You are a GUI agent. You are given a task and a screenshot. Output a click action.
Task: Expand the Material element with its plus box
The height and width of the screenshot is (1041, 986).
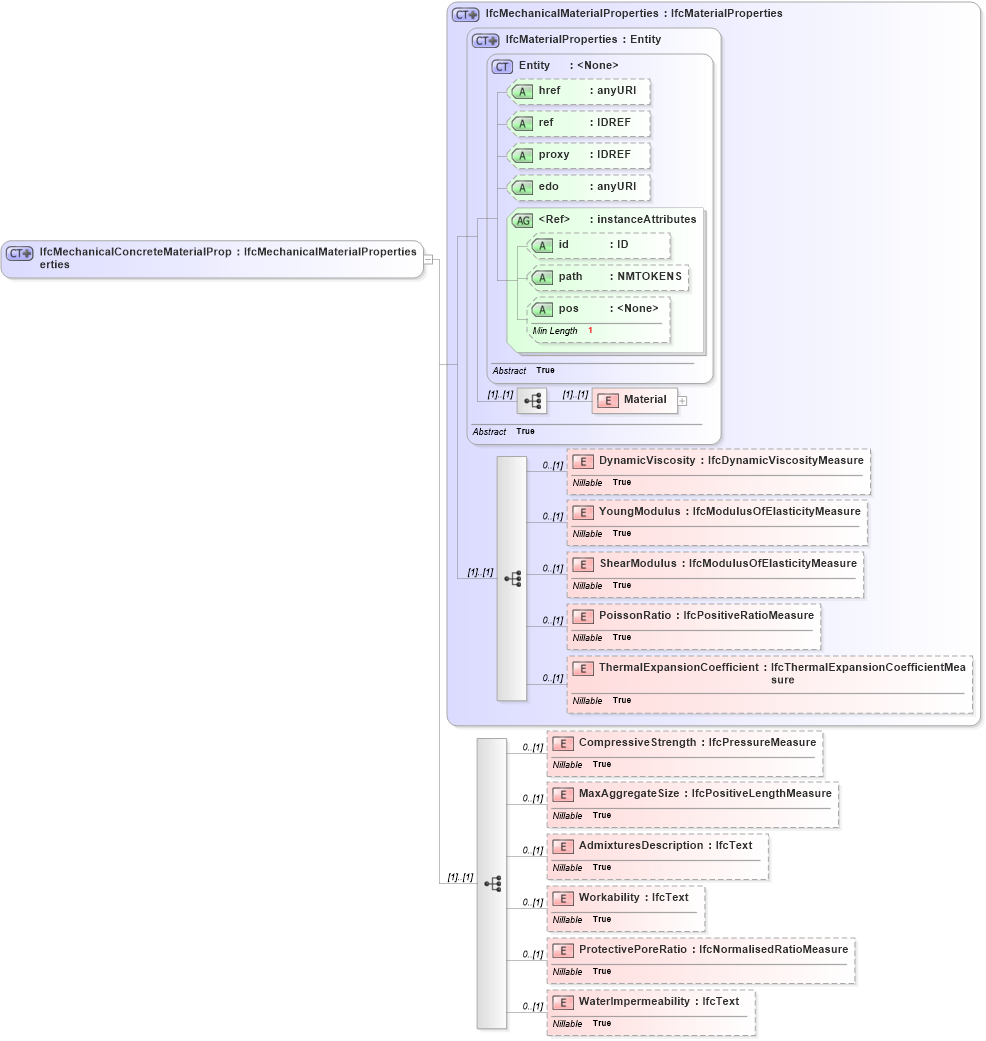click(x=682, y=400)
